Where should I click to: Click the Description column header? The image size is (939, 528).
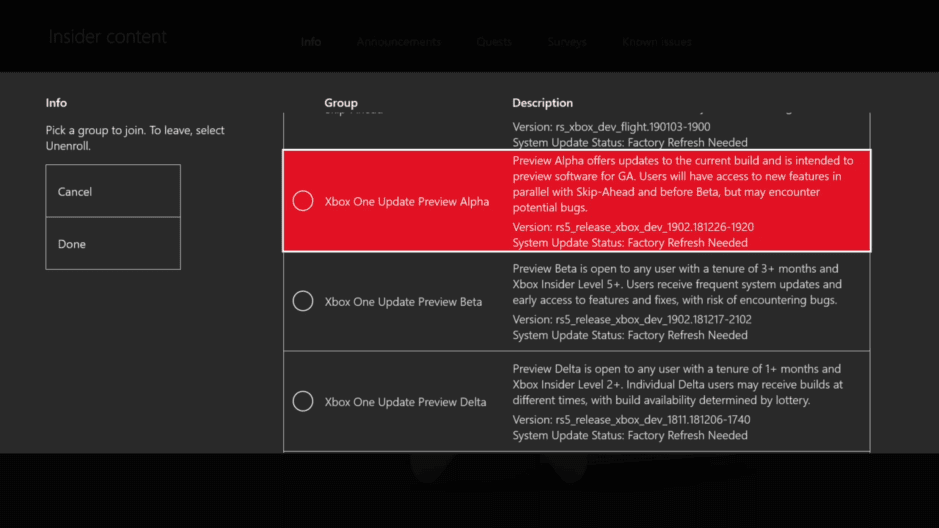542,103
